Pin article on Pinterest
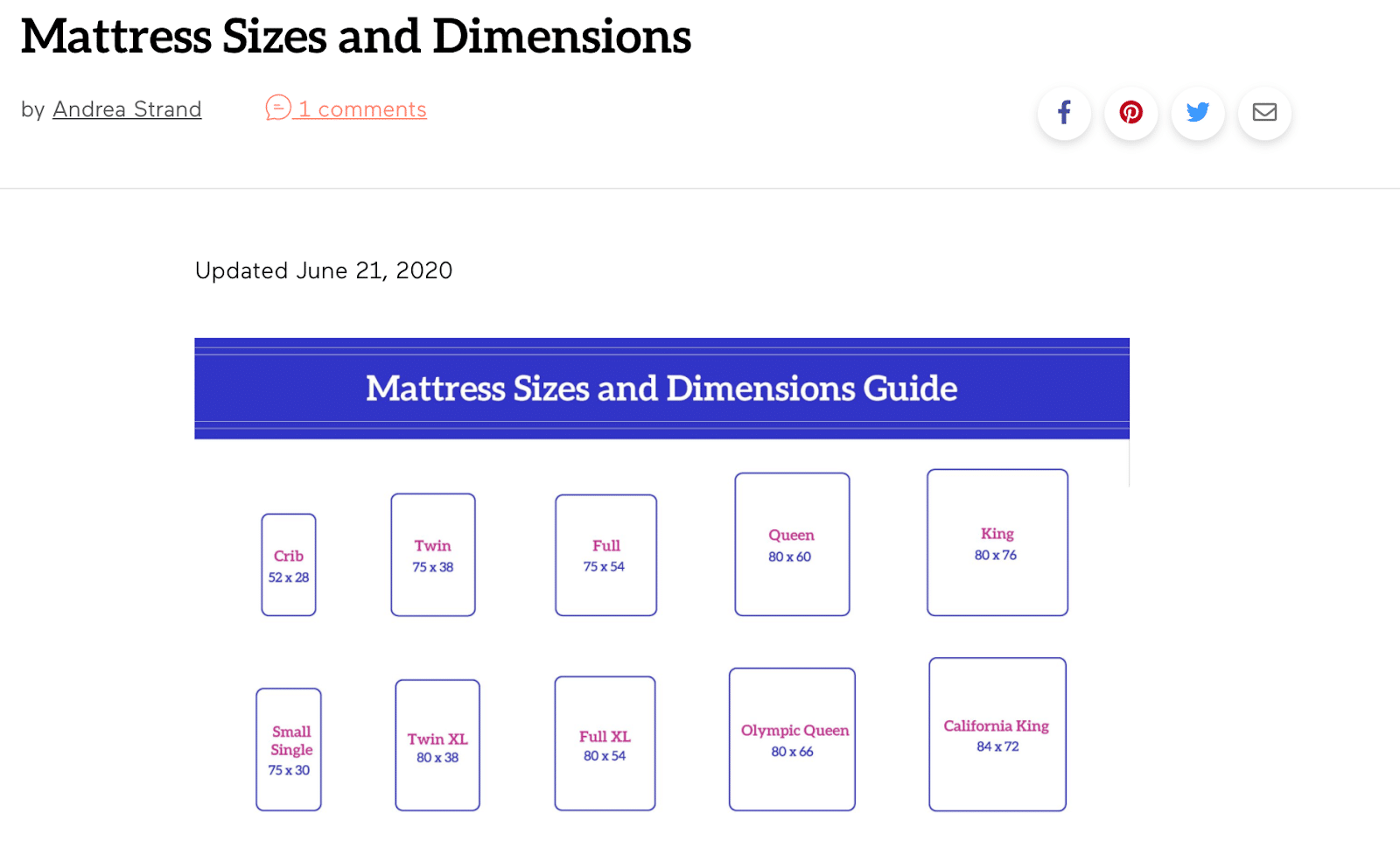Image resolution: width=1400 pixels, height=848 pixels. coord(1131,113)
